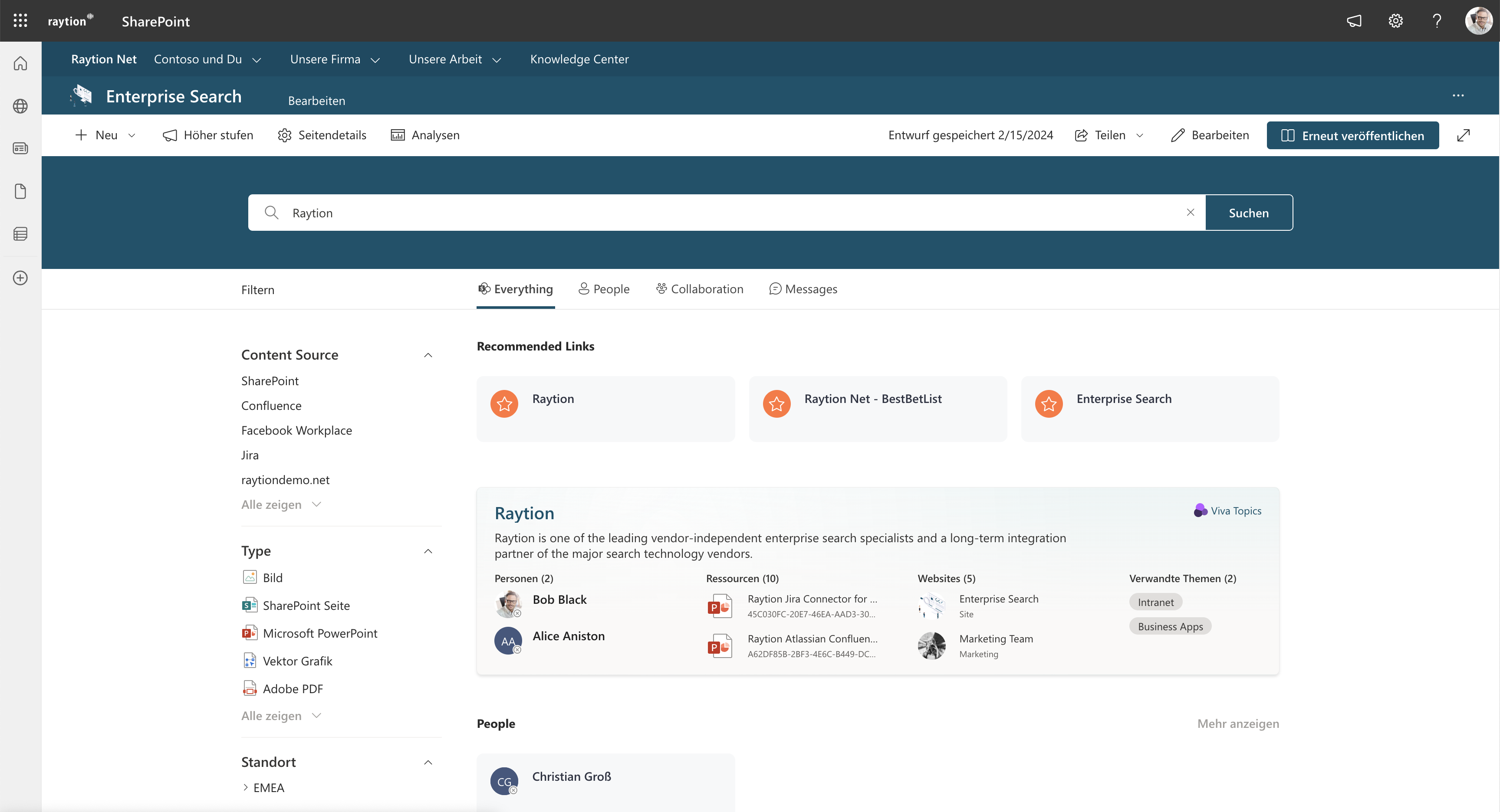Image resolution: width=1500 pixels, height=812 pixels.
Task: Open Knowledge Center in navigation
Action: click(579, 59)
